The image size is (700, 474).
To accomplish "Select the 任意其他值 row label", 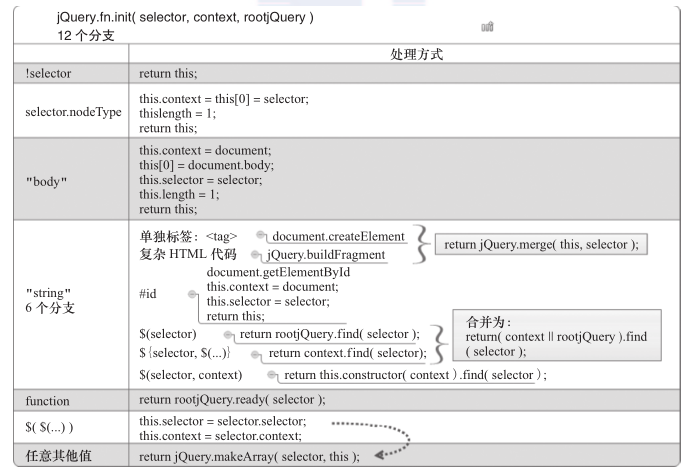I will click(x=58, y=456).
